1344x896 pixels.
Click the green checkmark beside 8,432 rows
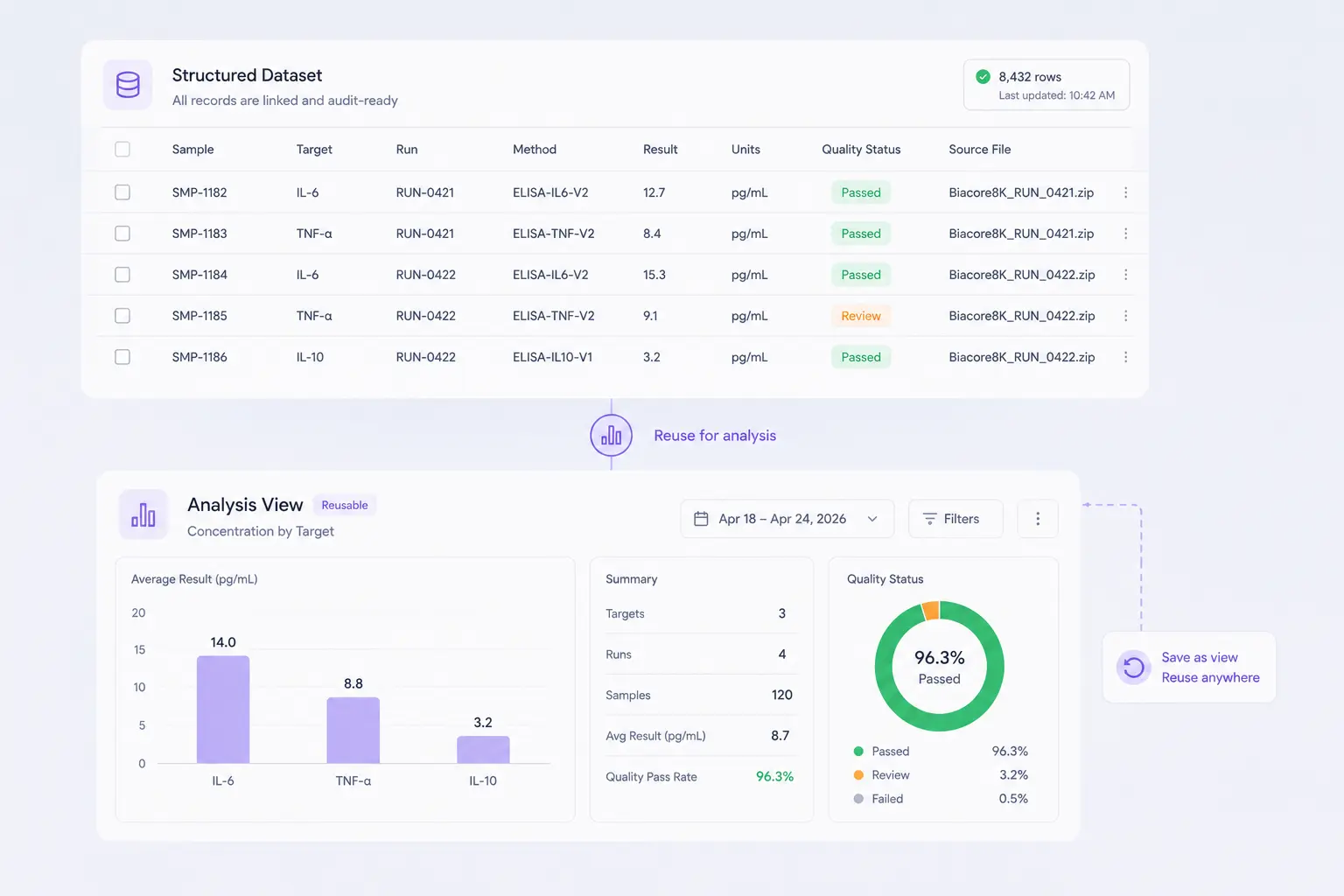(x=983, y=77)
